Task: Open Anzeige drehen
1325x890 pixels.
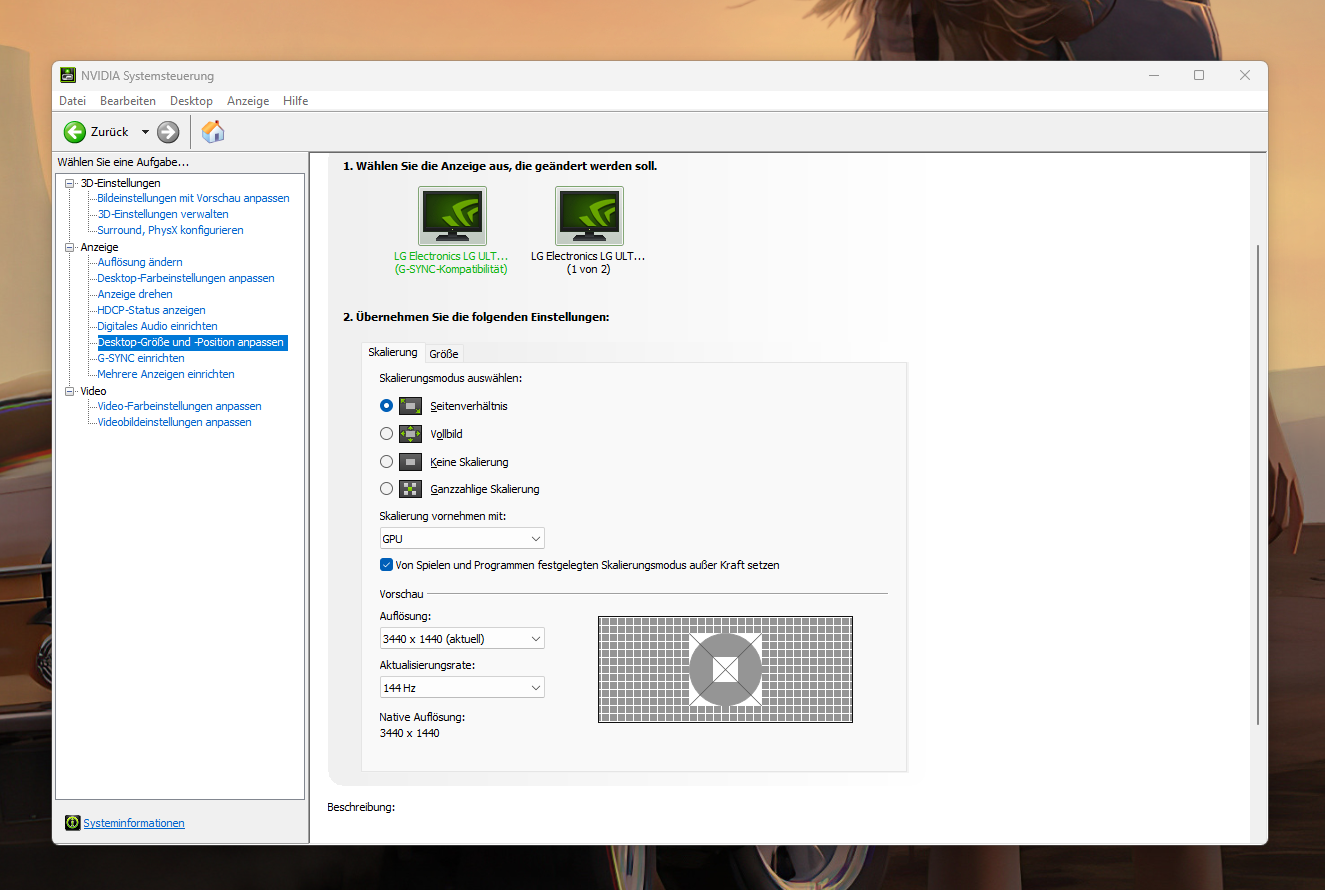Action: [x=135, y=294]
